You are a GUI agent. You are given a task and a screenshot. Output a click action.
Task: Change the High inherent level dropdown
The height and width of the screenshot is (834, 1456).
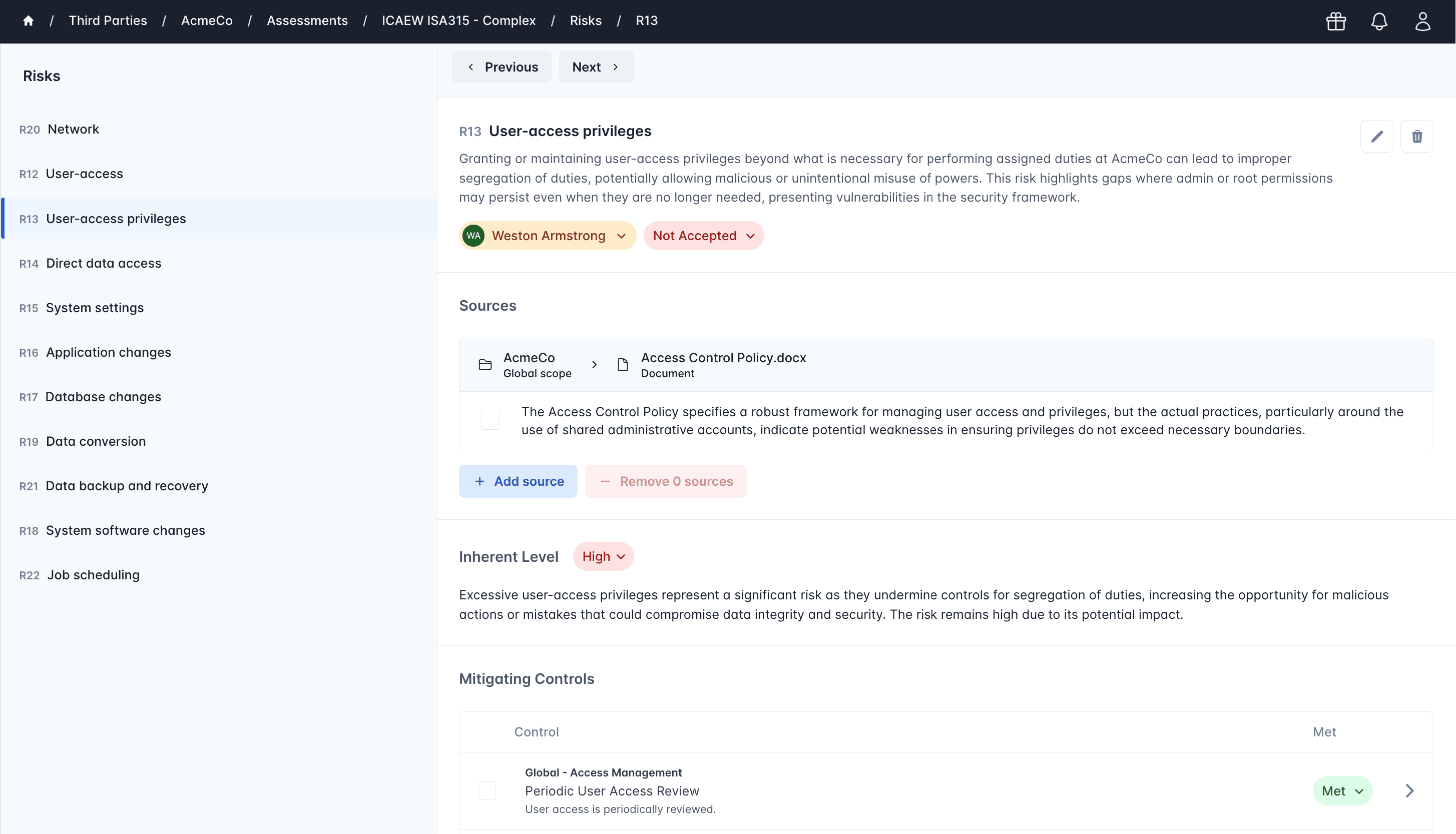tap(603, 556)
